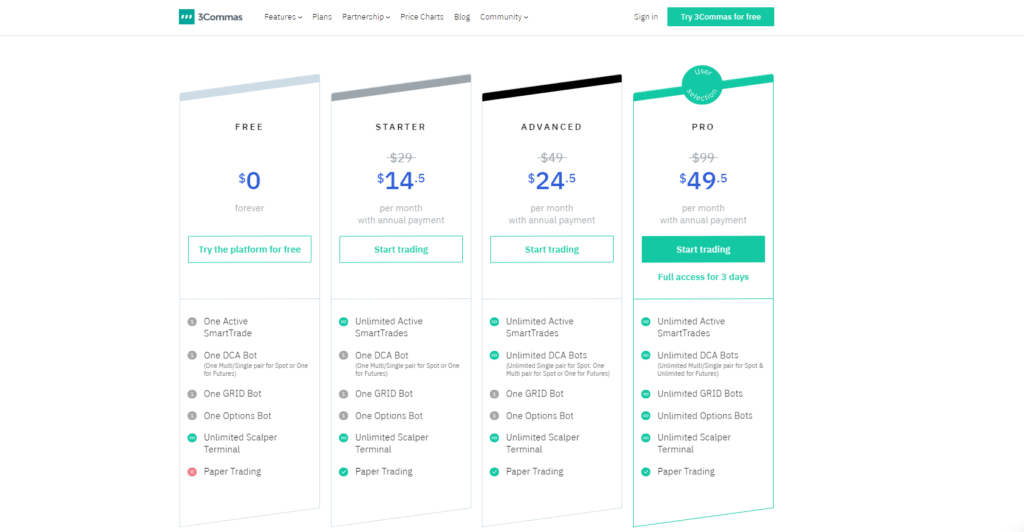The height and width of the screenshot is (532, 1024).
Task: Click Start trading under Pro plan
Action: coord(703,249)
